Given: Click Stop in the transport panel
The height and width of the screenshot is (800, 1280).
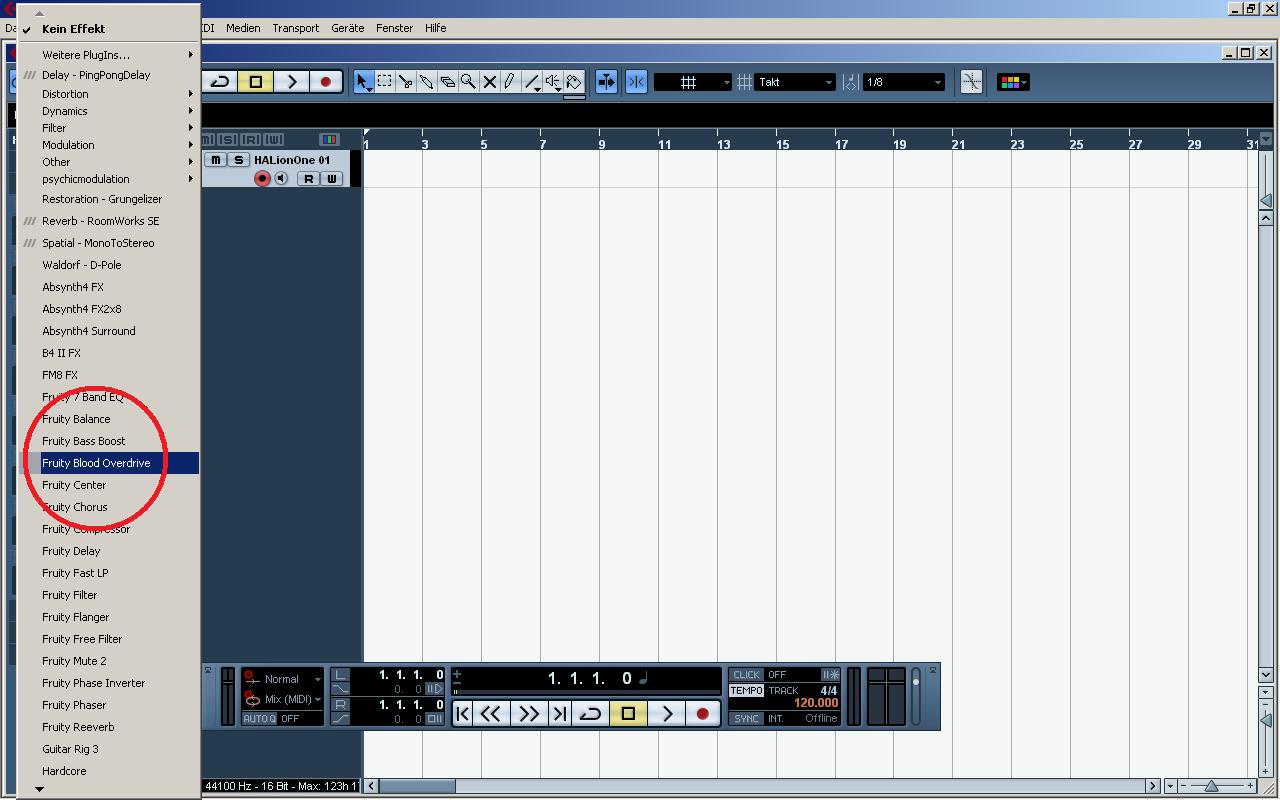Looking at the screenshot, I should 628,713.
